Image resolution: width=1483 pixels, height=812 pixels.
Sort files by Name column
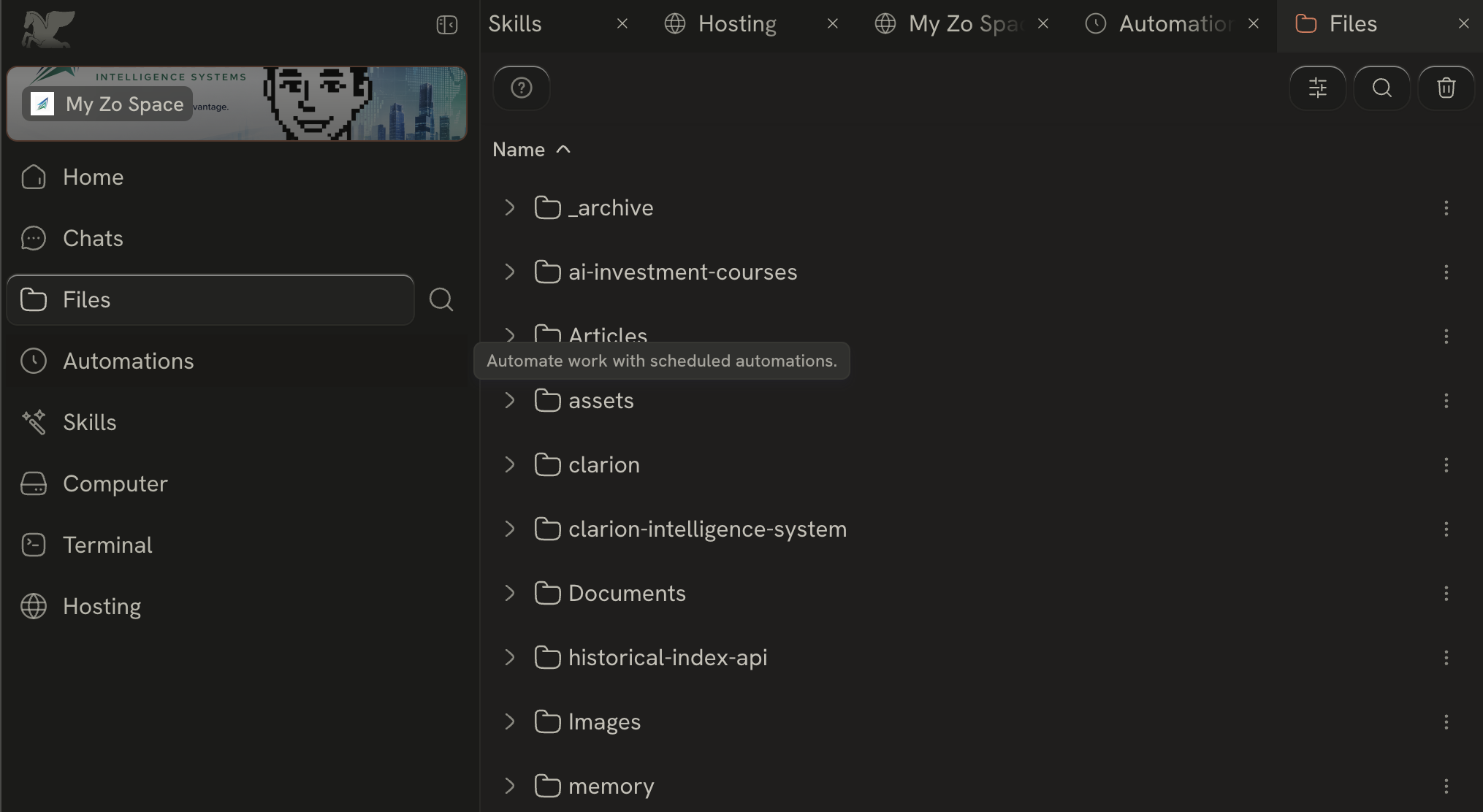click(x=532, y=150)
